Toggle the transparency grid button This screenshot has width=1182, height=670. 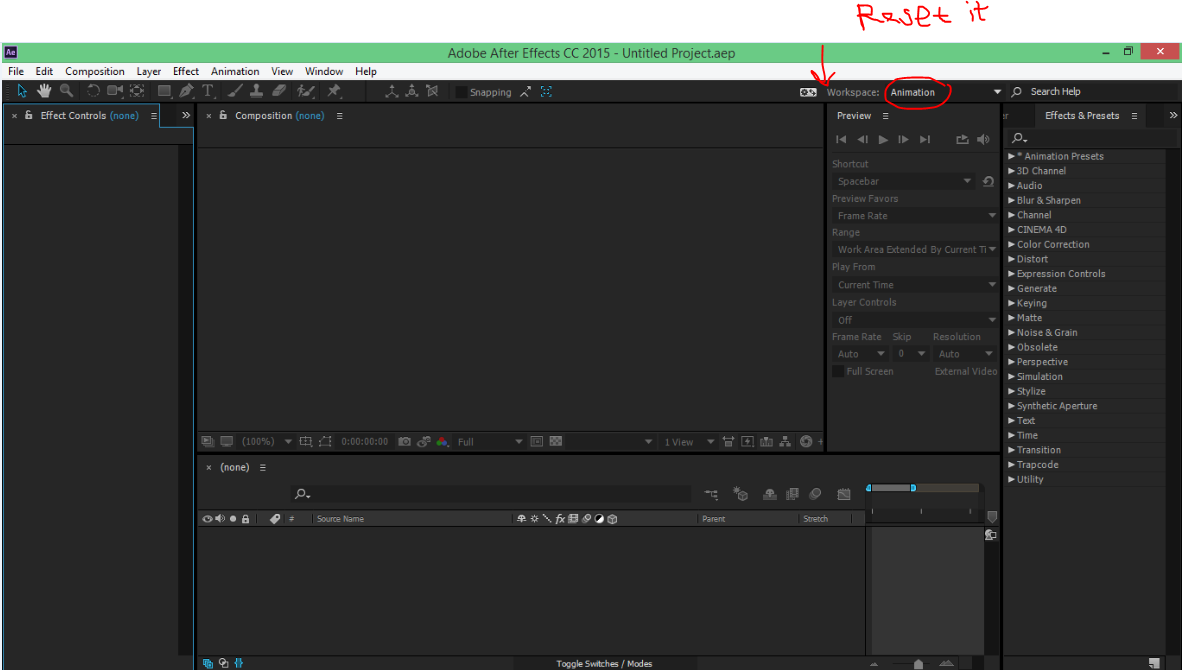(x=556, y=442)
